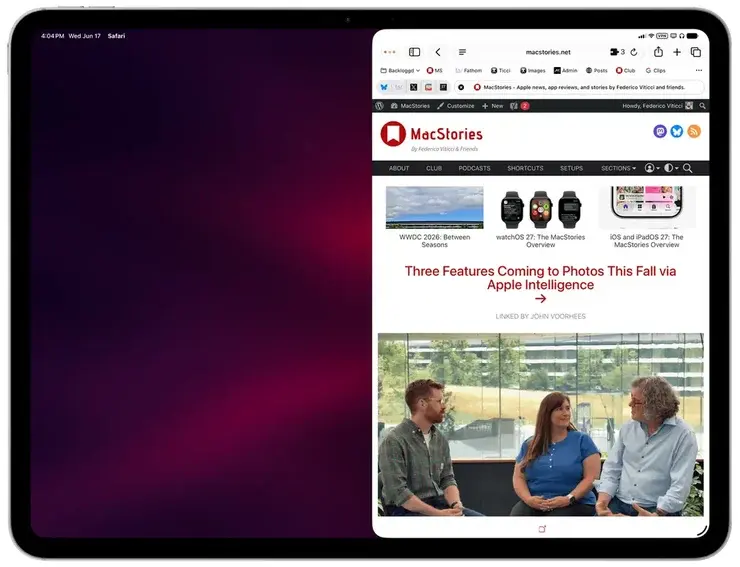The height and width of the screenshot is (567, 740).
Task: Open the iOS and iPadOS 27 thumbnail
Action: coord(647,207)
